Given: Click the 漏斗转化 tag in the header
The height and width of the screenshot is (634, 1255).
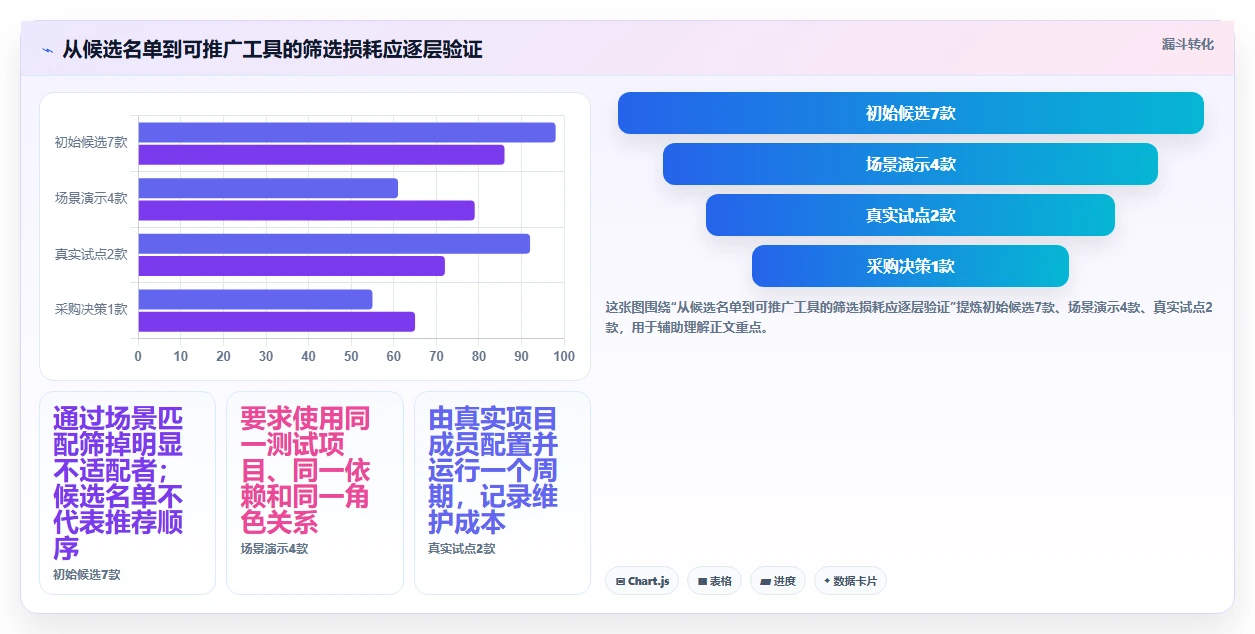Looking at the screenshot, I should (1188, 44).
